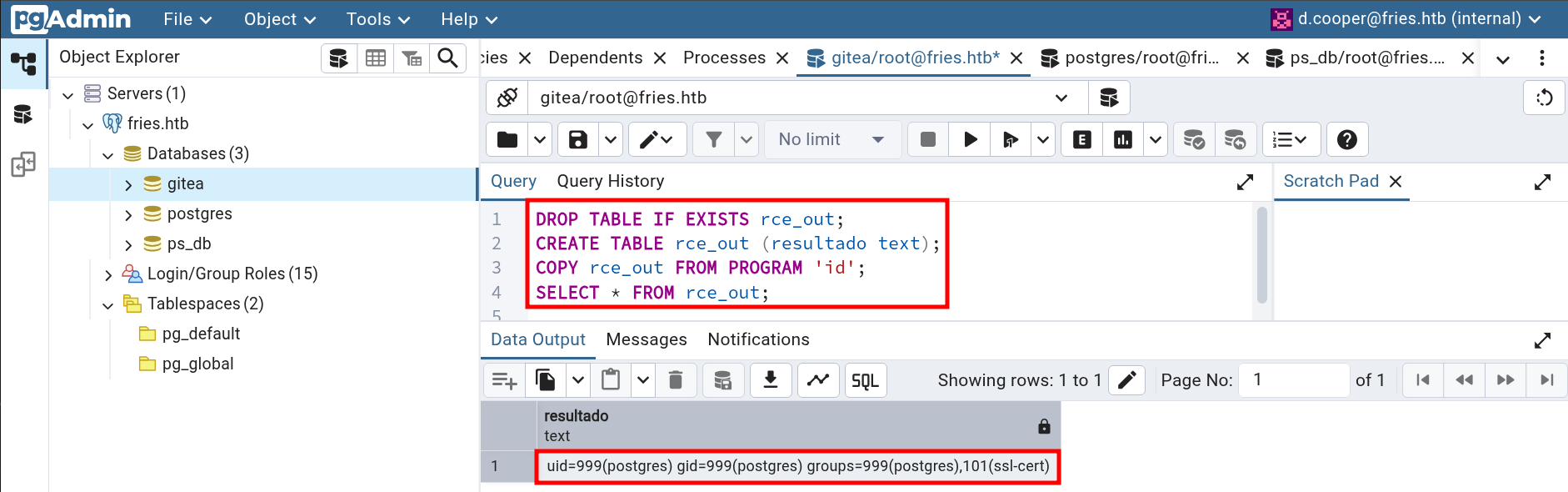Image resolution: width=1568 pixels, height=492 pixels.
Task: Click the Graph Visualiser icon
Action: [x=818, y=380]
